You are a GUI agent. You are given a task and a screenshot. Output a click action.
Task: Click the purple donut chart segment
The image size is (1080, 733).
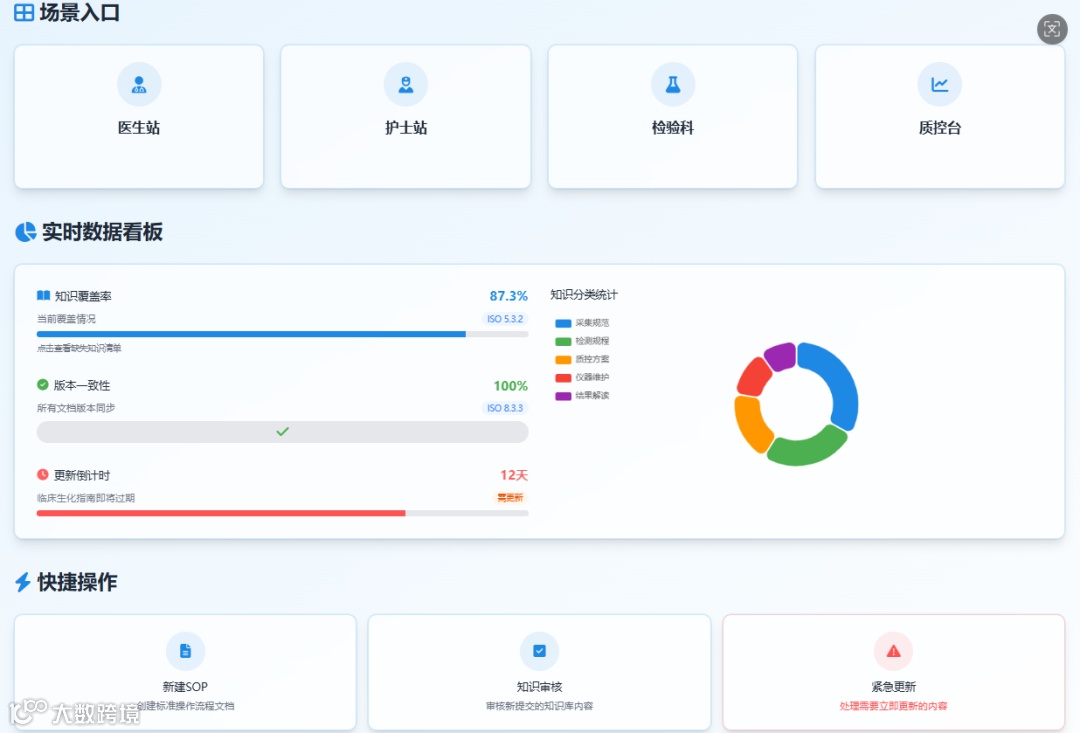pyautogui.click(x=781, y=356)
